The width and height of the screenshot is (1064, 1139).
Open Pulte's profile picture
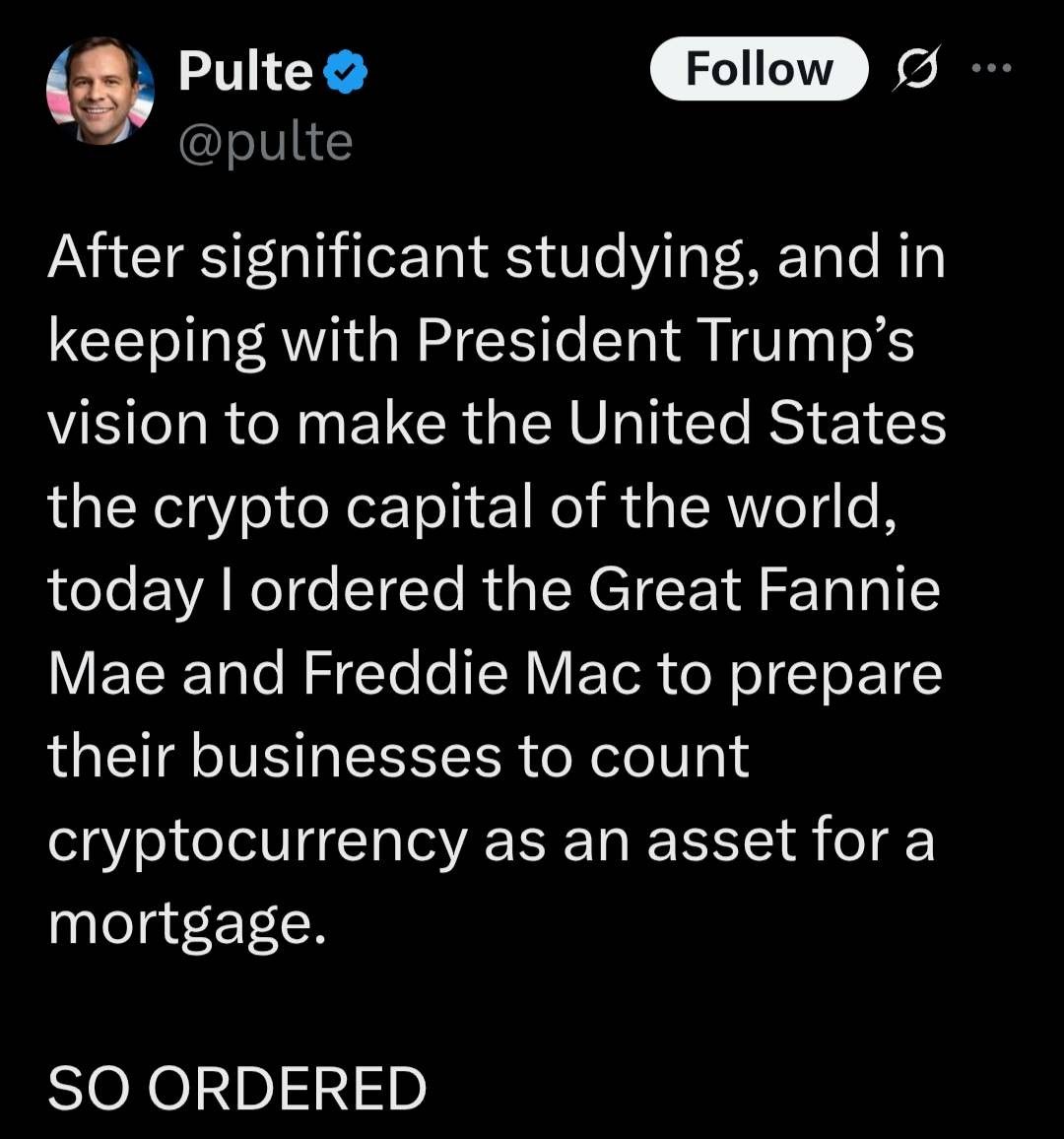point(100,93)
